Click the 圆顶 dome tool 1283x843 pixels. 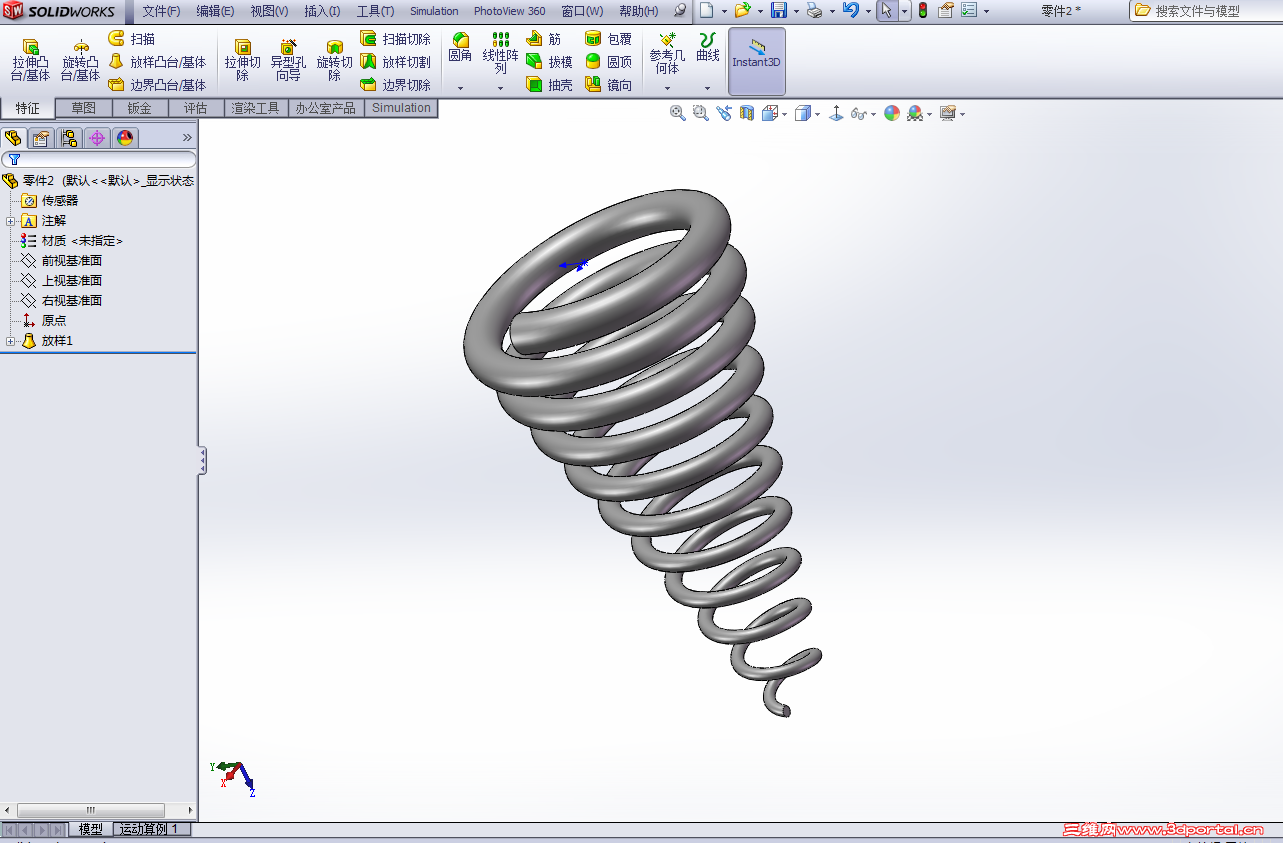[x=608, y=62]
